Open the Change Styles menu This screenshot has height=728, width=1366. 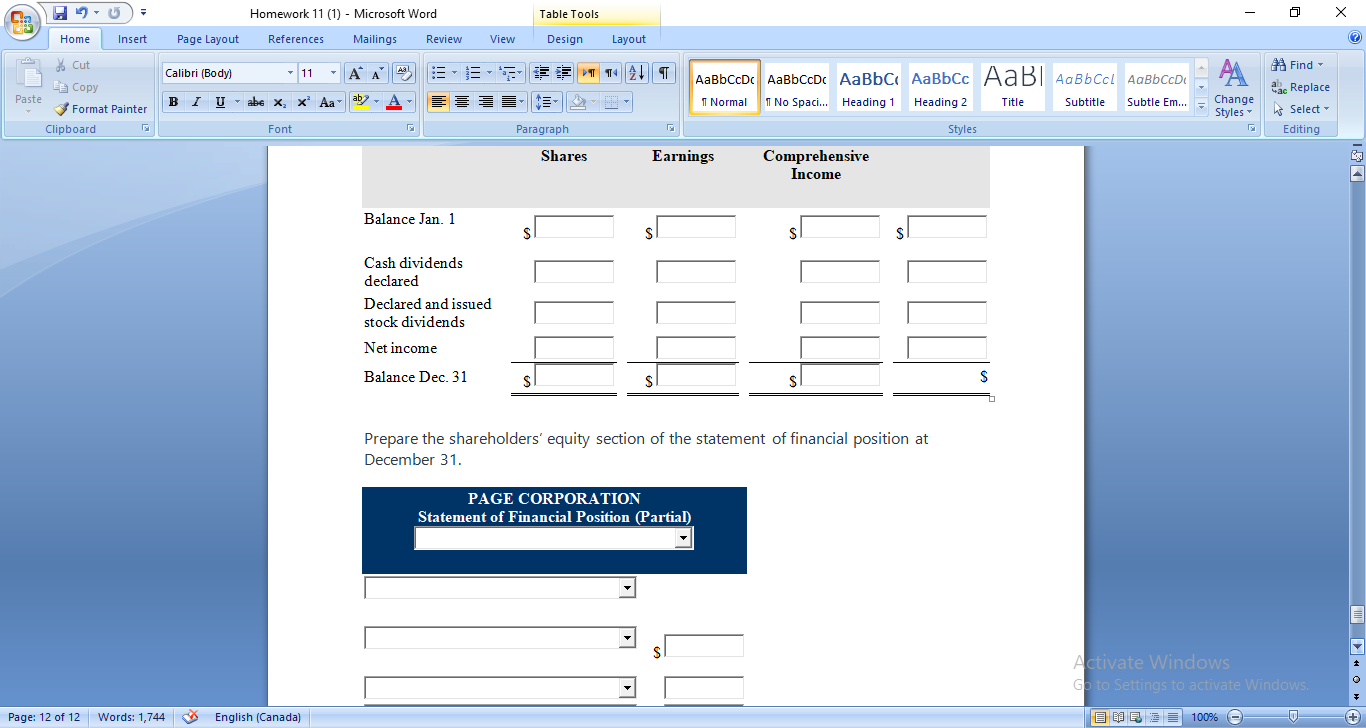[1234, 88]
